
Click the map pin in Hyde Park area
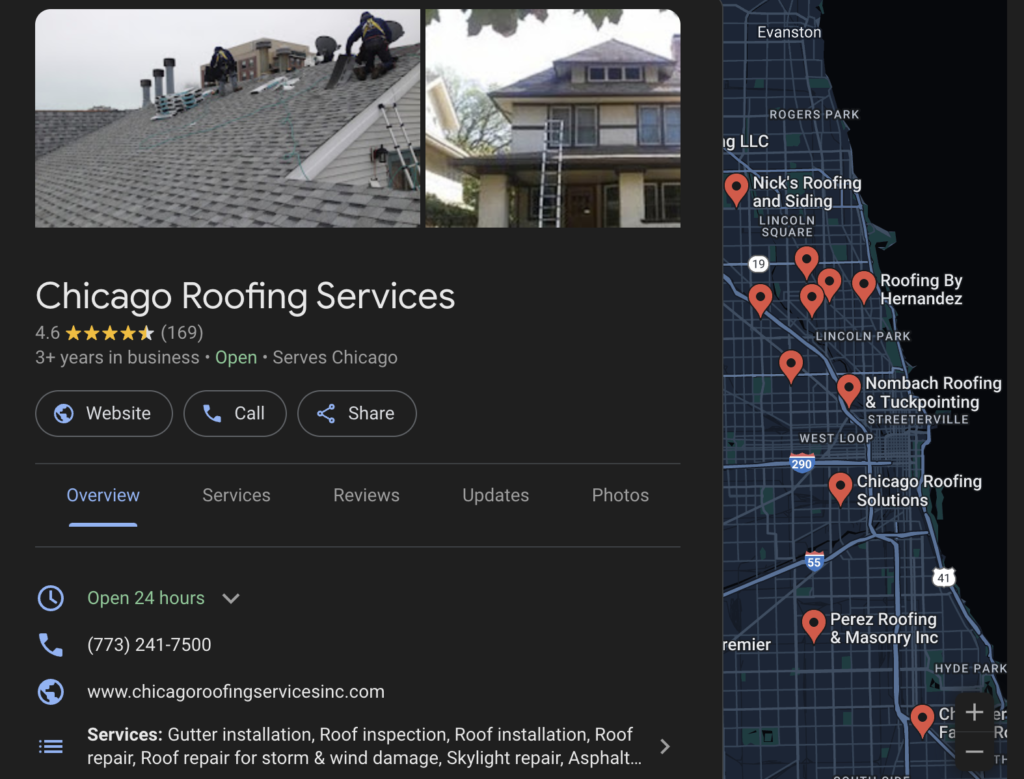(921, 720)
